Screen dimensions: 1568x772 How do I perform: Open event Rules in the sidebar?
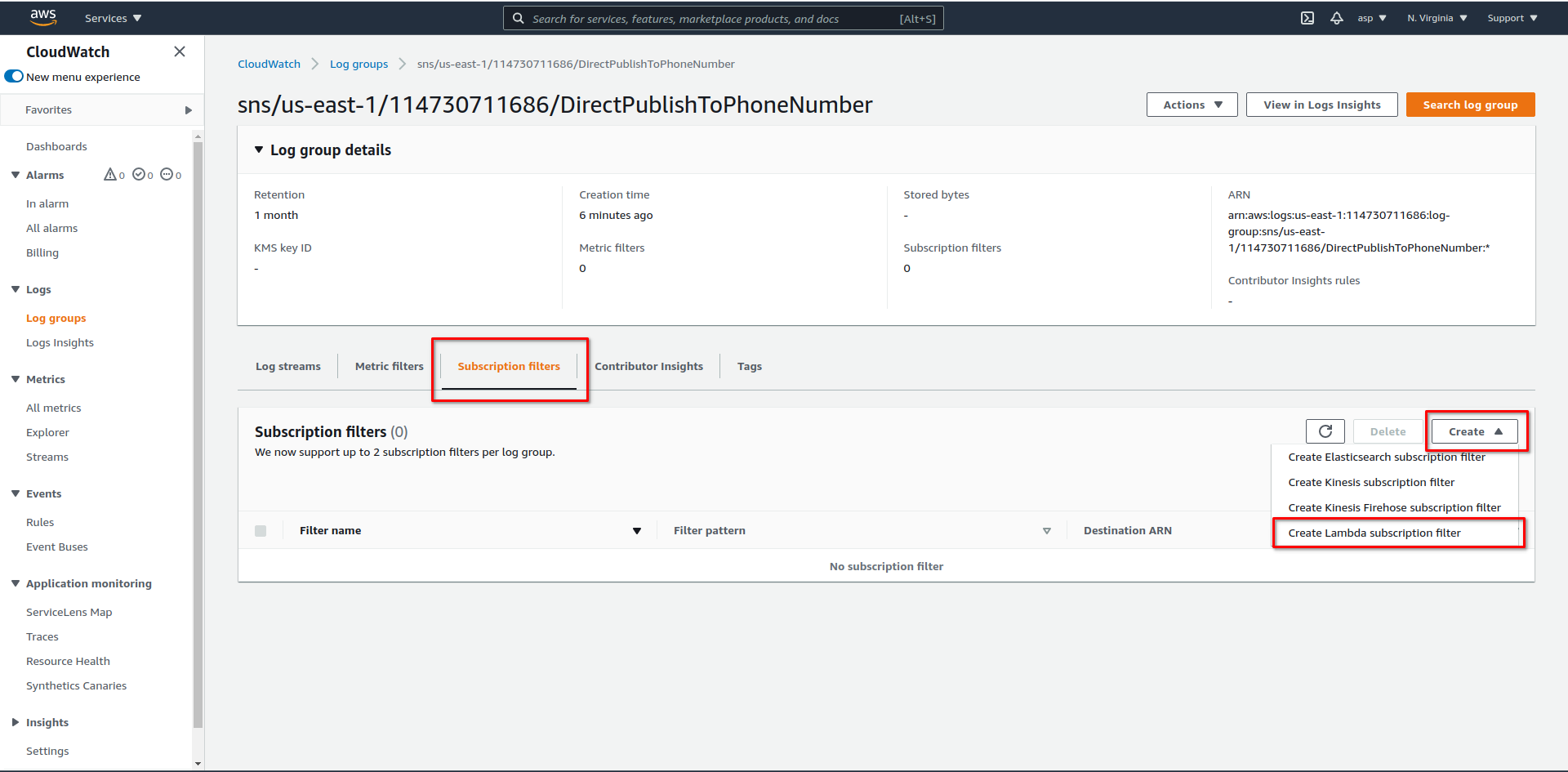(40, 522)
